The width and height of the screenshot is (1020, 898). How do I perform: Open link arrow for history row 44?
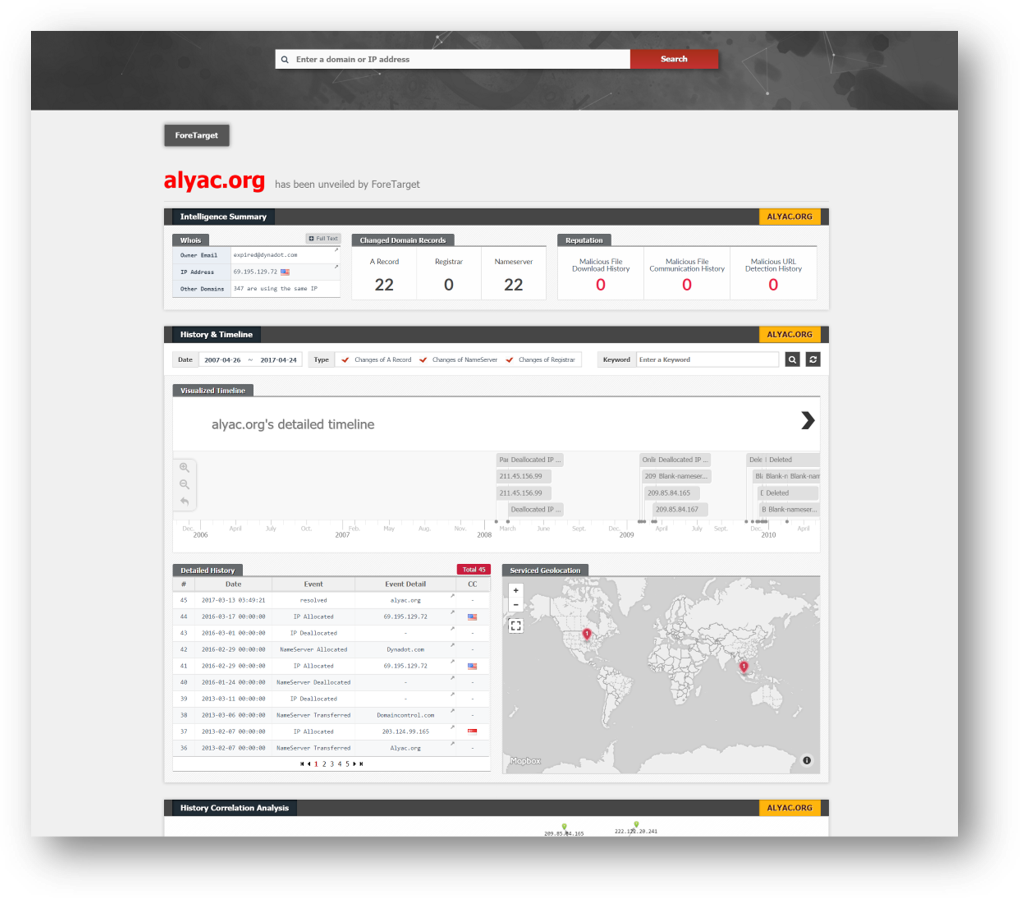(x=453, y=612)
